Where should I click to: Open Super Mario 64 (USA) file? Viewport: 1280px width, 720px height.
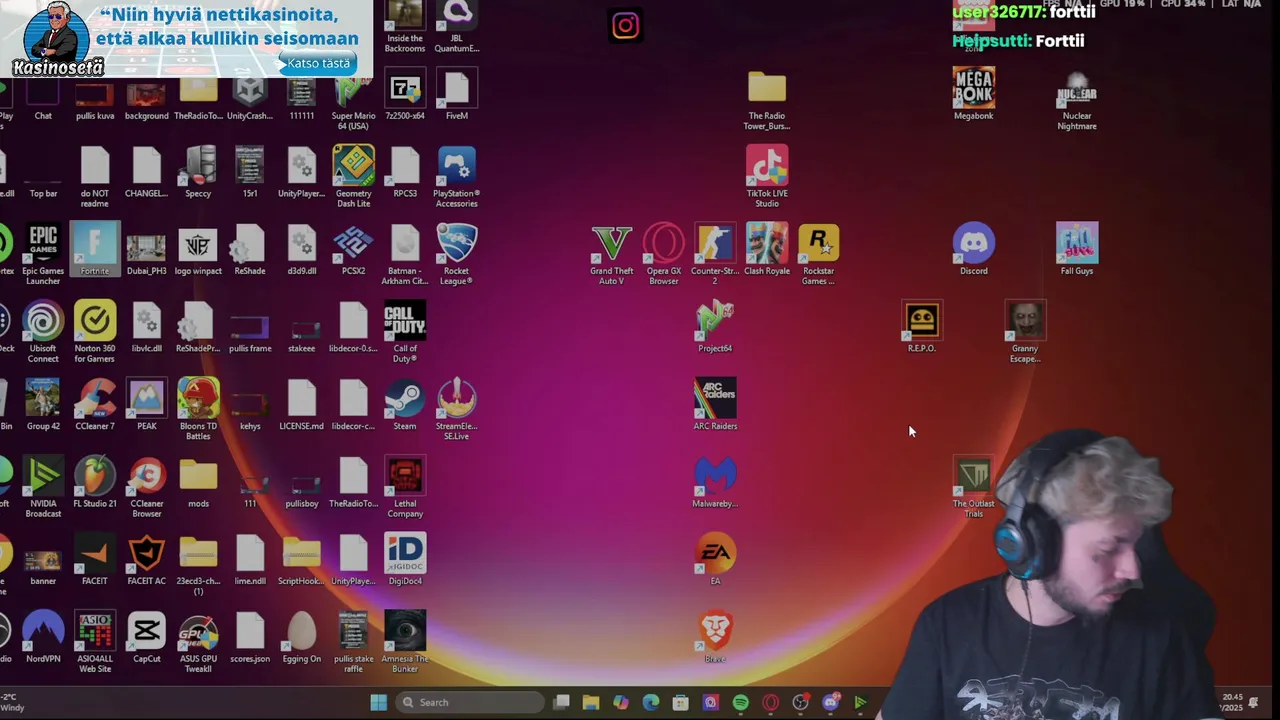(x=353, y=99)
